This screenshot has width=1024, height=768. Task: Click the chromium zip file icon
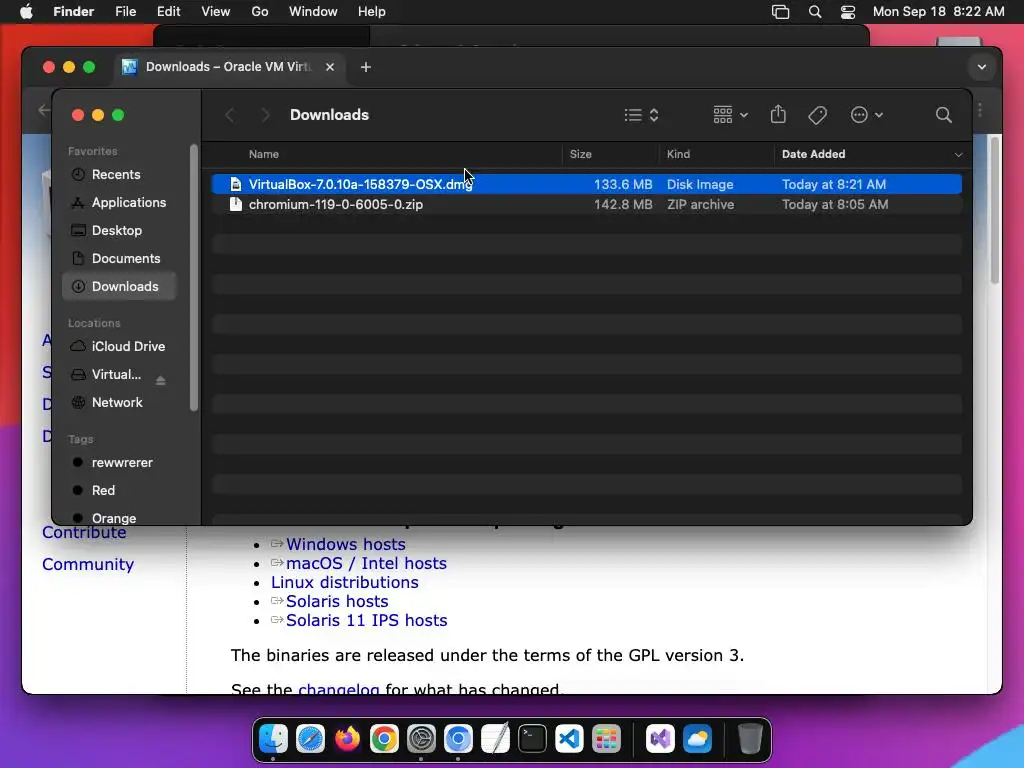236,204
